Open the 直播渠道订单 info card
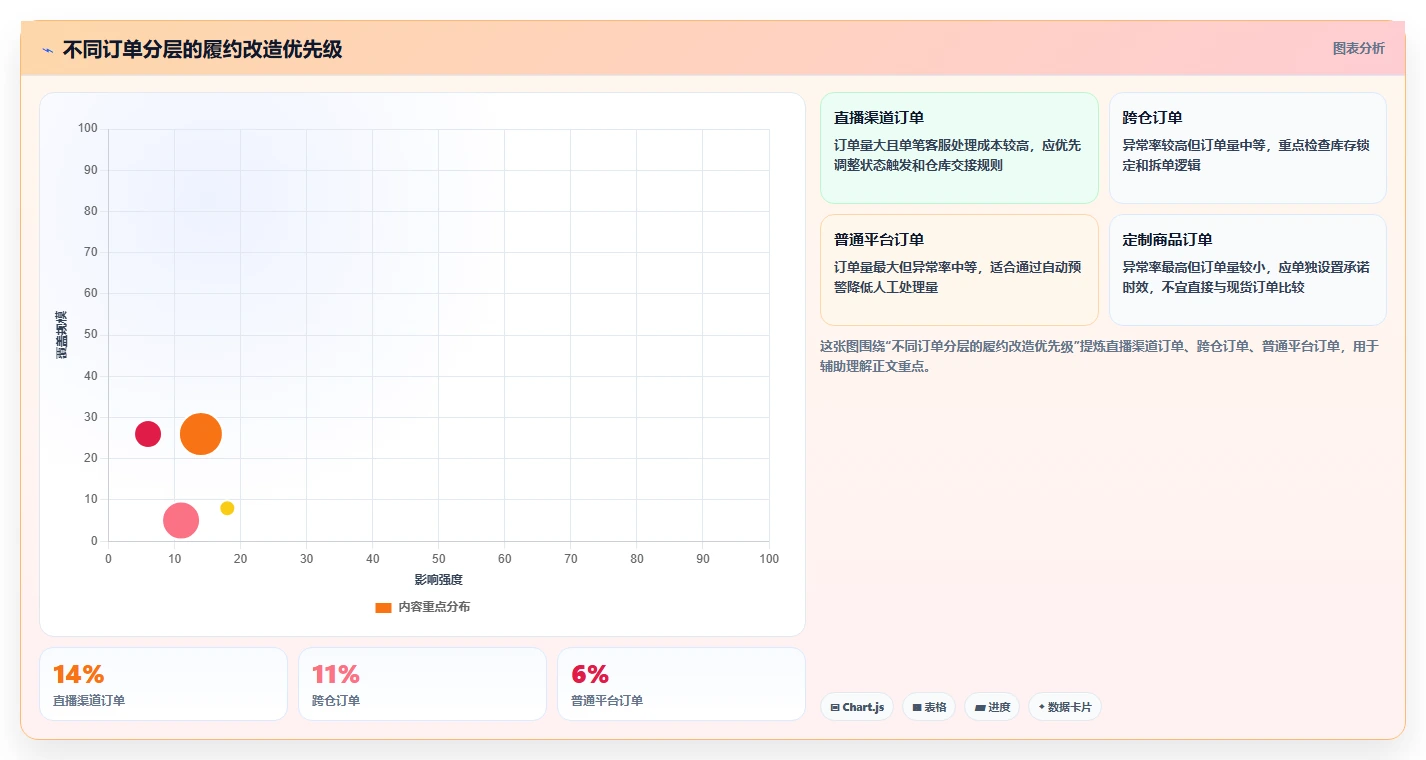Screen dimensions: 1426x760 [x=959, y=148]
